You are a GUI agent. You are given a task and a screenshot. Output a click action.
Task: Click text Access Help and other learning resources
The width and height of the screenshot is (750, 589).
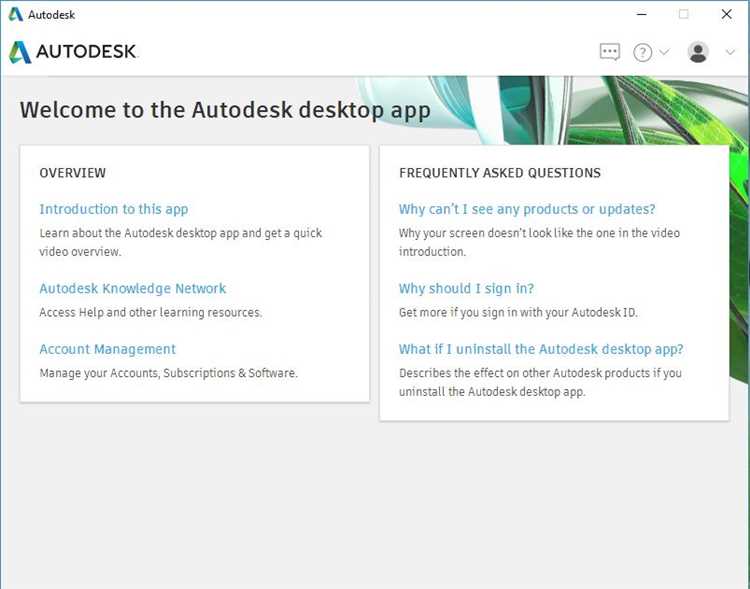pos(151,312)
